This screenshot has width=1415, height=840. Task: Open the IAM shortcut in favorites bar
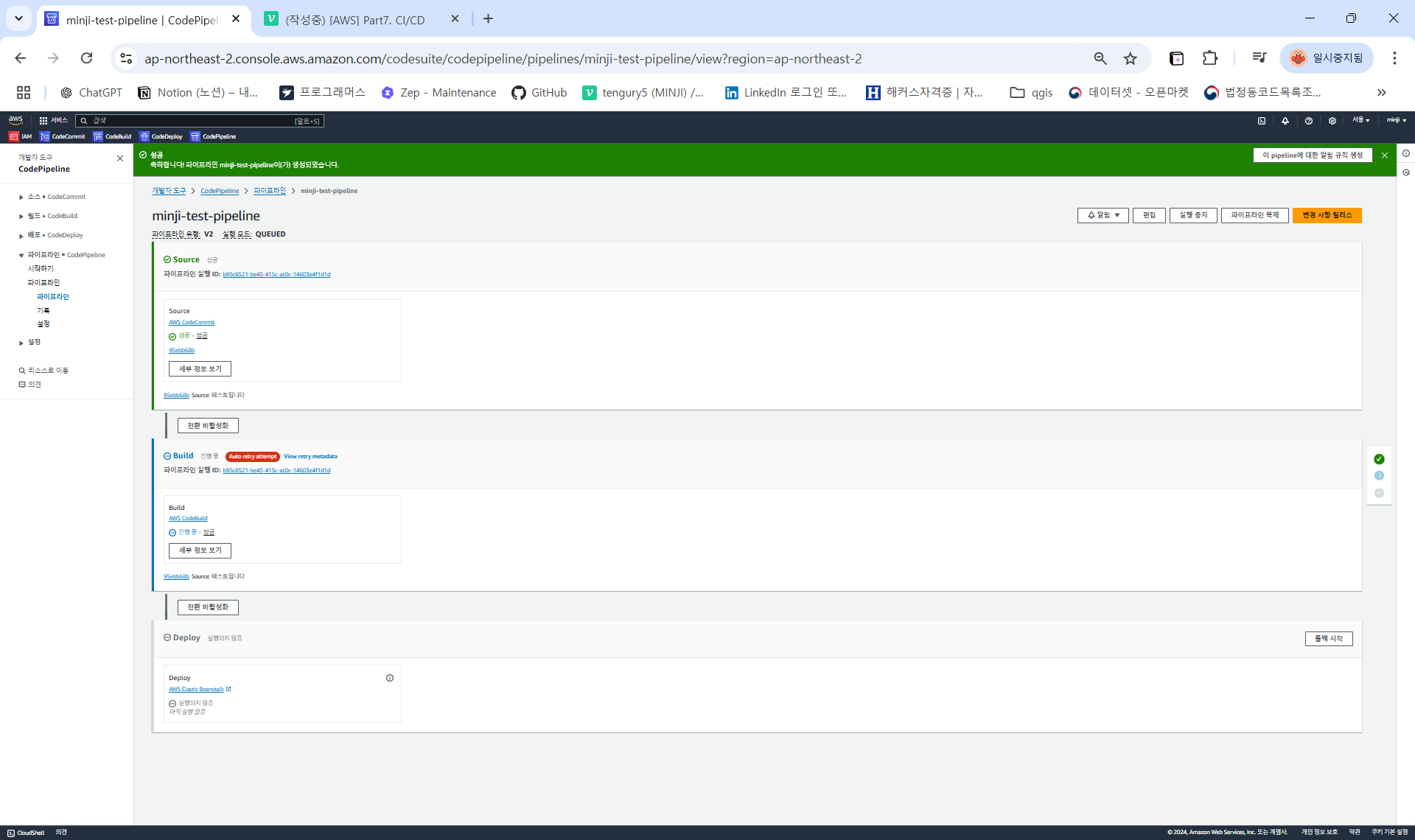click(21, 136)
